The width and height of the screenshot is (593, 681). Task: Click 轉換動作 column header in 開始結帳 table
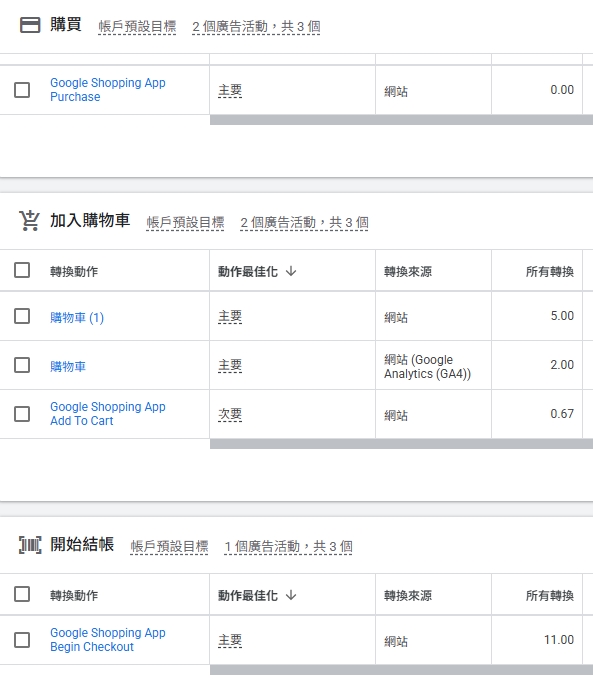[x=74, y=595]
